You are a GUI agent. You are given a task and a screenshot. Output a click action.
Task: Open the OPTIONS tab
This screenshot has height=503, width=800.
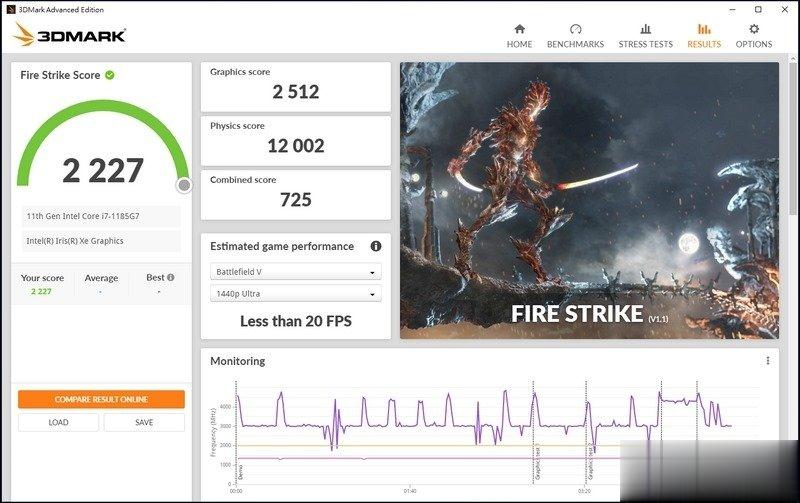pyautogui.click(x=754, y=36)
